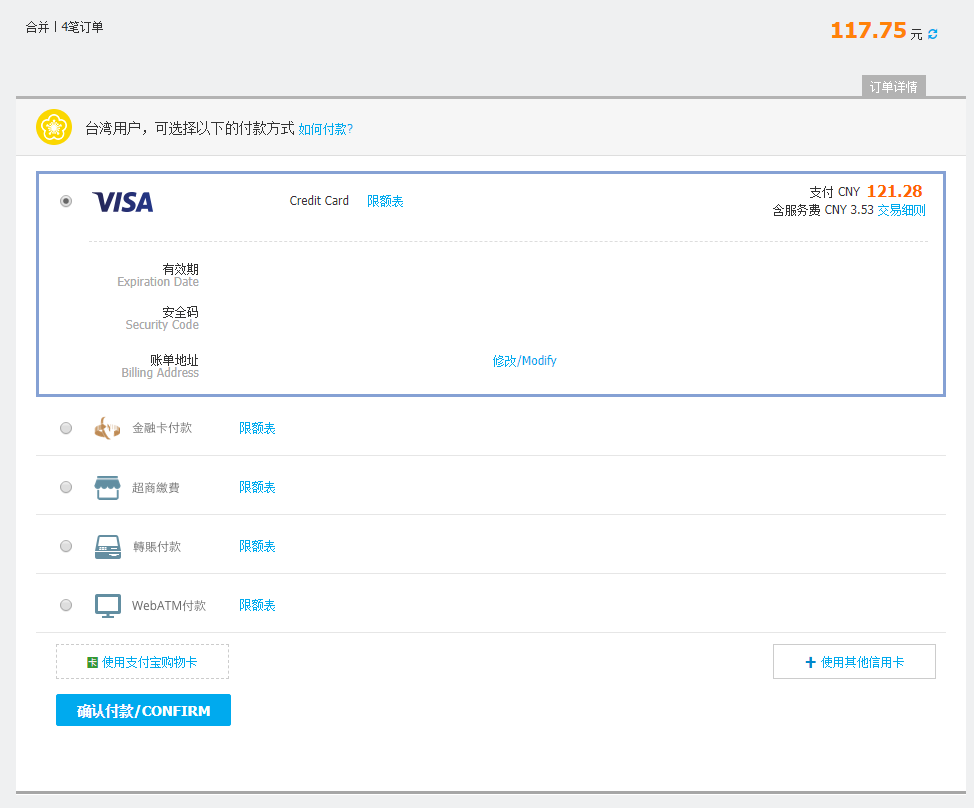This screenshot has width=974, height=808.
Task: Click the 金融卡付款 card icon
Action: tap(107, 428)
